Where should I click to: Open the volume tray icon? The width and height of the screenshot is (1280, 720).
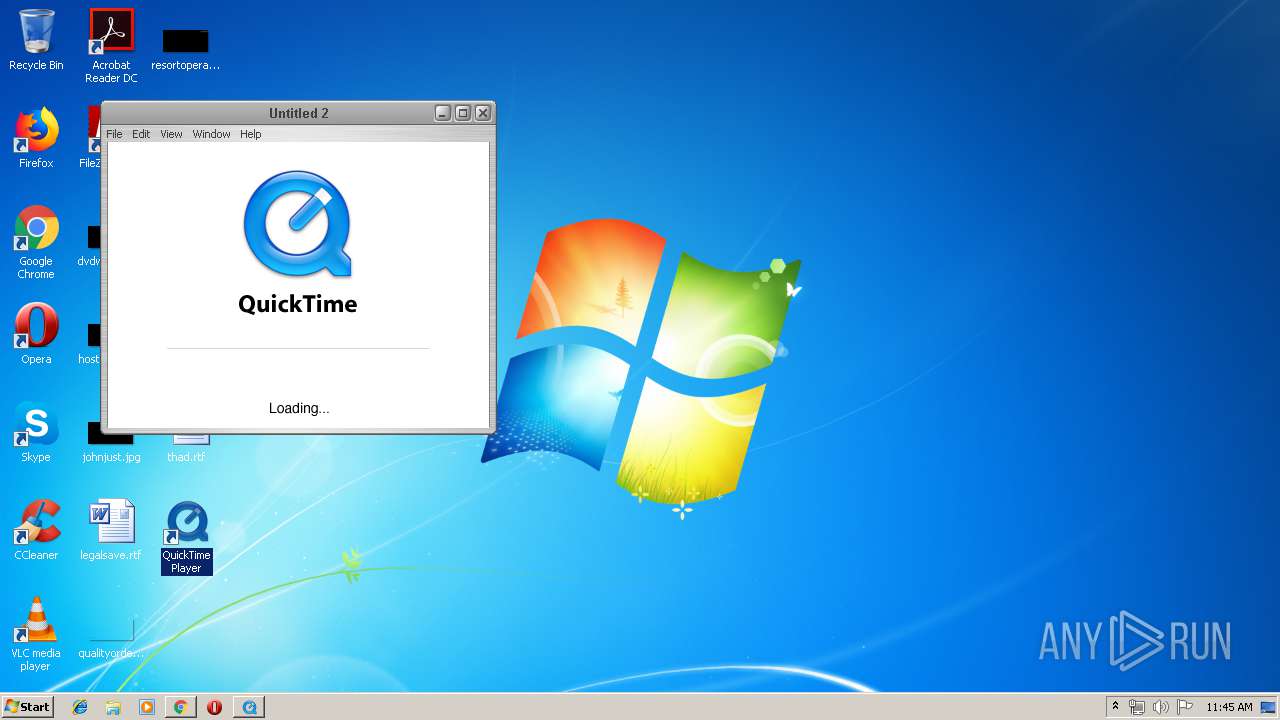pos(1161,707)
